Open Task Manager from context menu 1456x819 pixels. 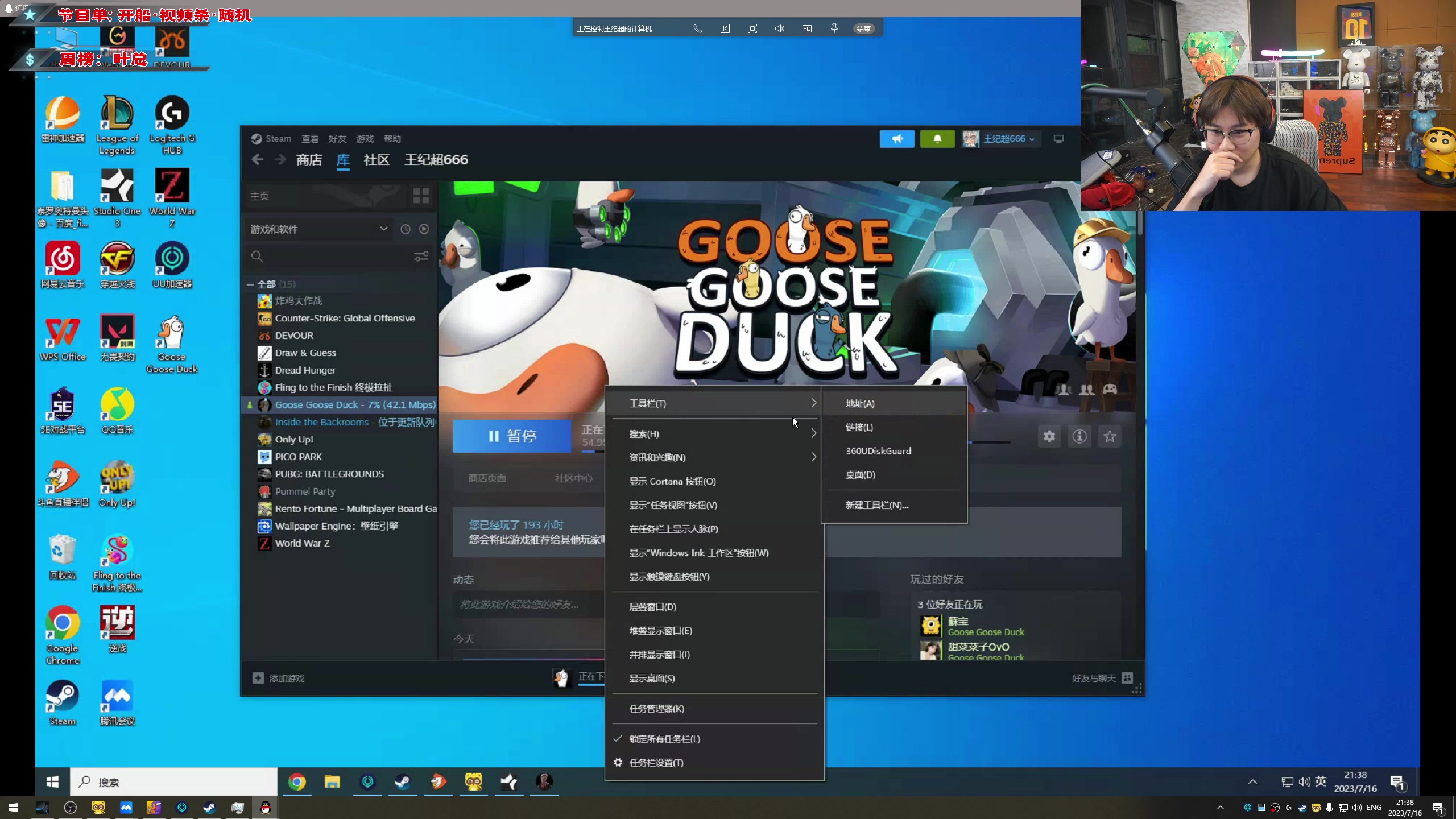pyautogui.click(x=656, y=709)
